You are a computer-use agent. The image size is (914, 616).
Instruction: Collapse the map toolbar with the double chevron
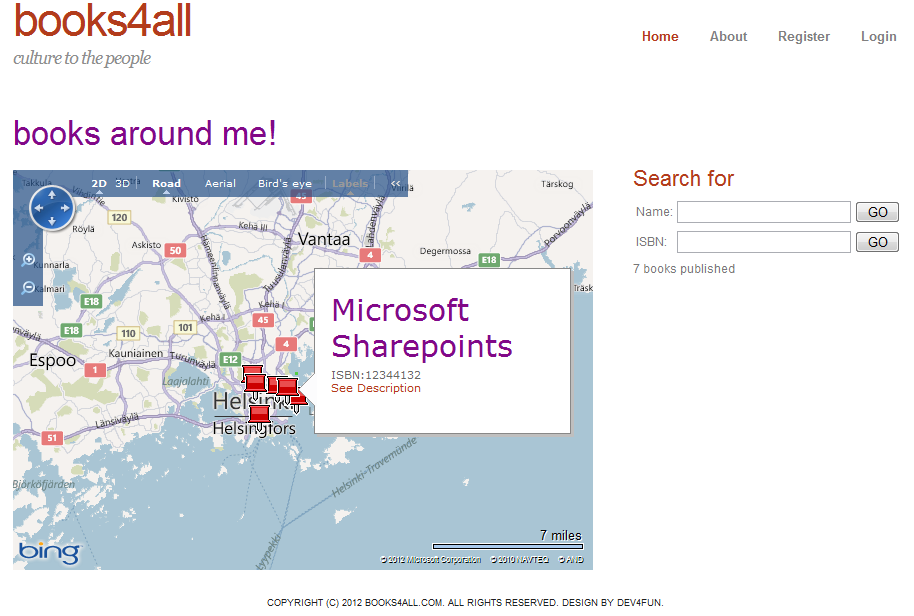point(395,184)
